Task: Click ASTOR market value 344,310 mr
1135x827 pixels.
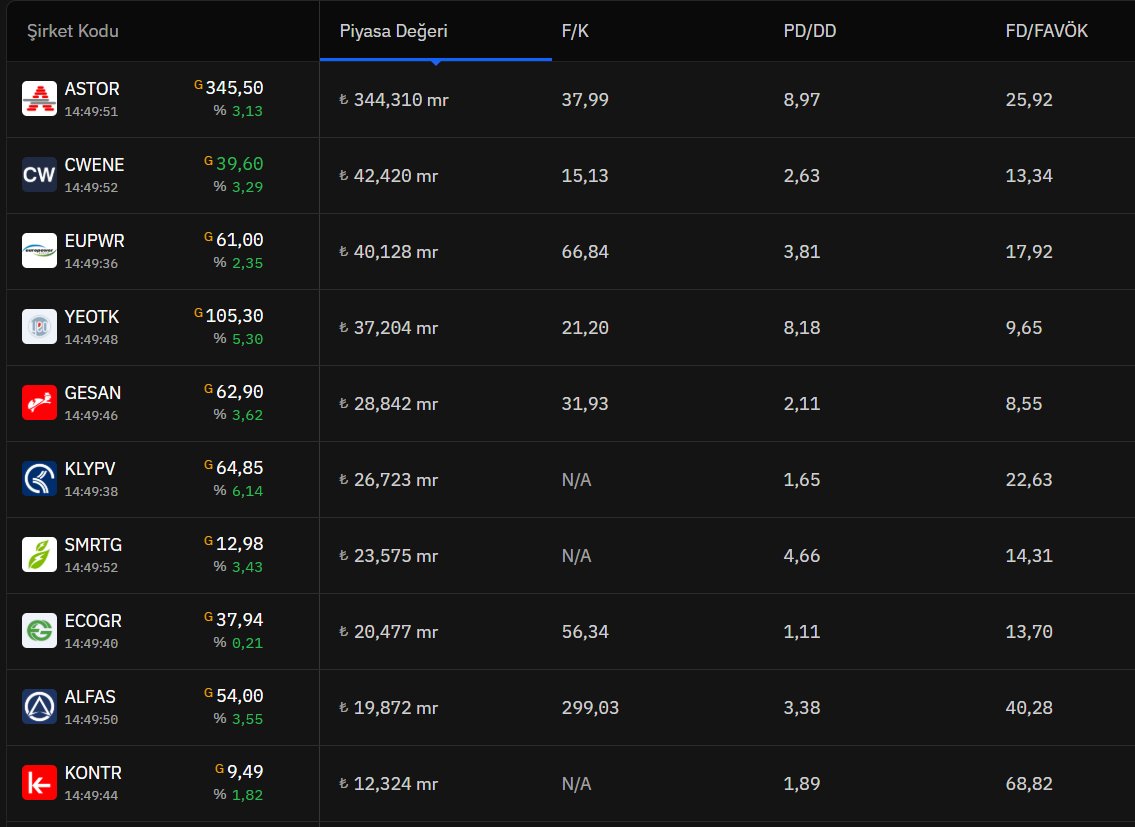Action: pyautogui.click(x=394, y=100)
